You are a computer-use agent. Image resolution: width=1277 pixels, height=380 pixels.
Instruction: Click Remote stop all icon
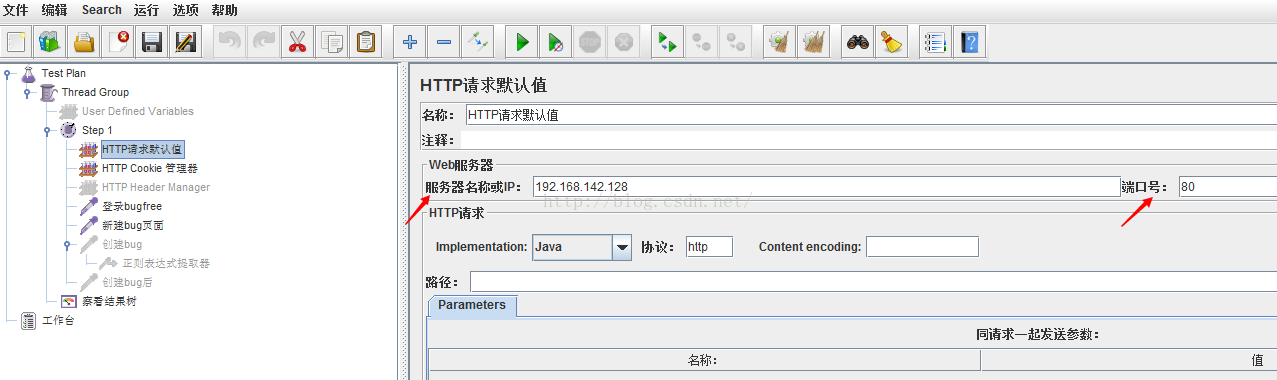(x=702, y=42)
